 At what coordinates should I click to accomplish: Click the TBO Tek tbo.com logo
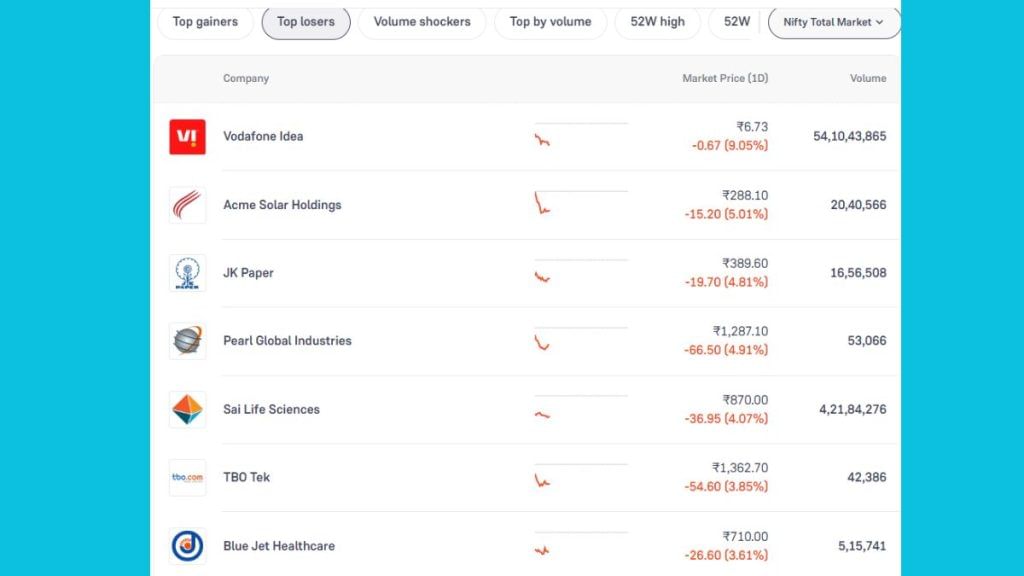click(187, 477)
